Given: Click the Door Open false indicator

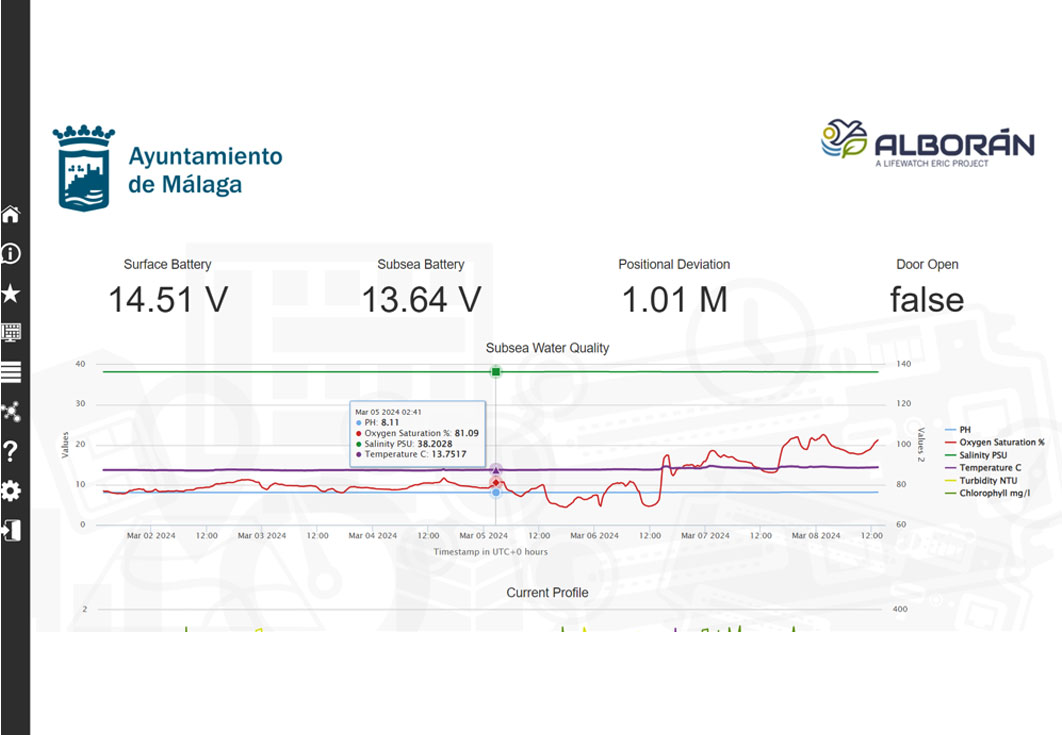Looking at the screenshot, I should tap(927, 300).
